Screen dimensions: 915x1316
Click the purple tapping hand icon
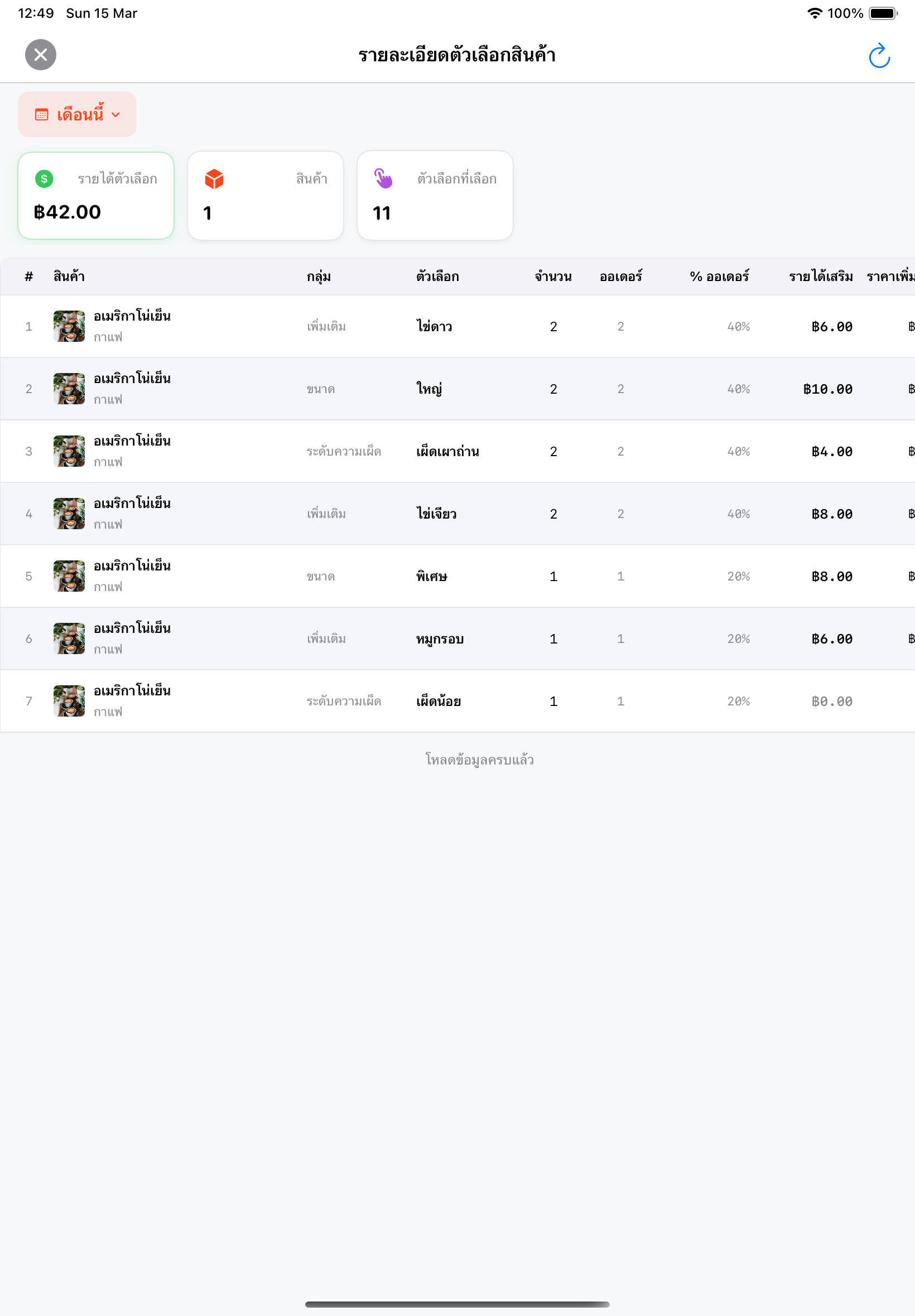(383, 178)
